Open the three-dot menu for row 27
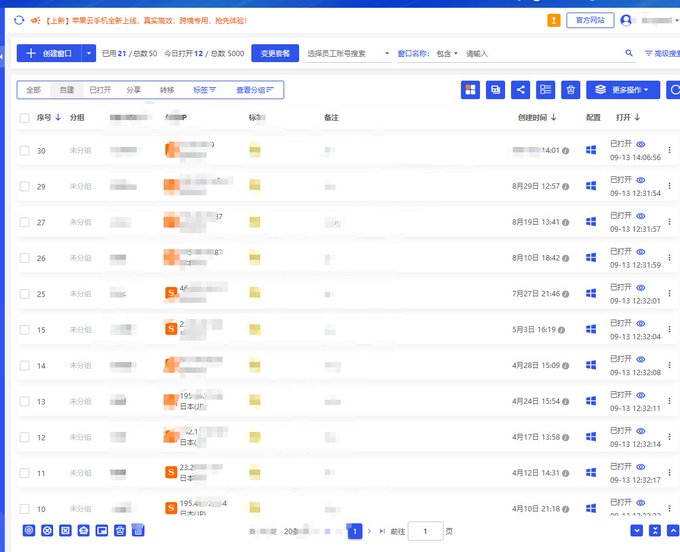 pyautogui.click(x=669, y=222)
